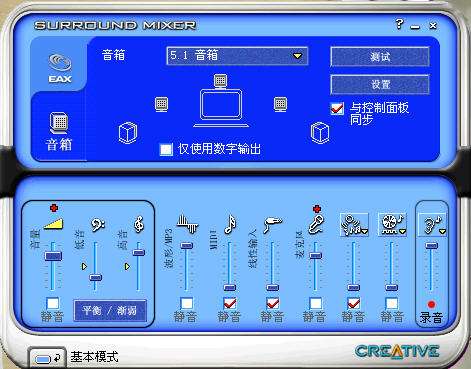The image size is (471, 369).
Task: Click the recording level slider handle
Action: (x=432, y=246)
